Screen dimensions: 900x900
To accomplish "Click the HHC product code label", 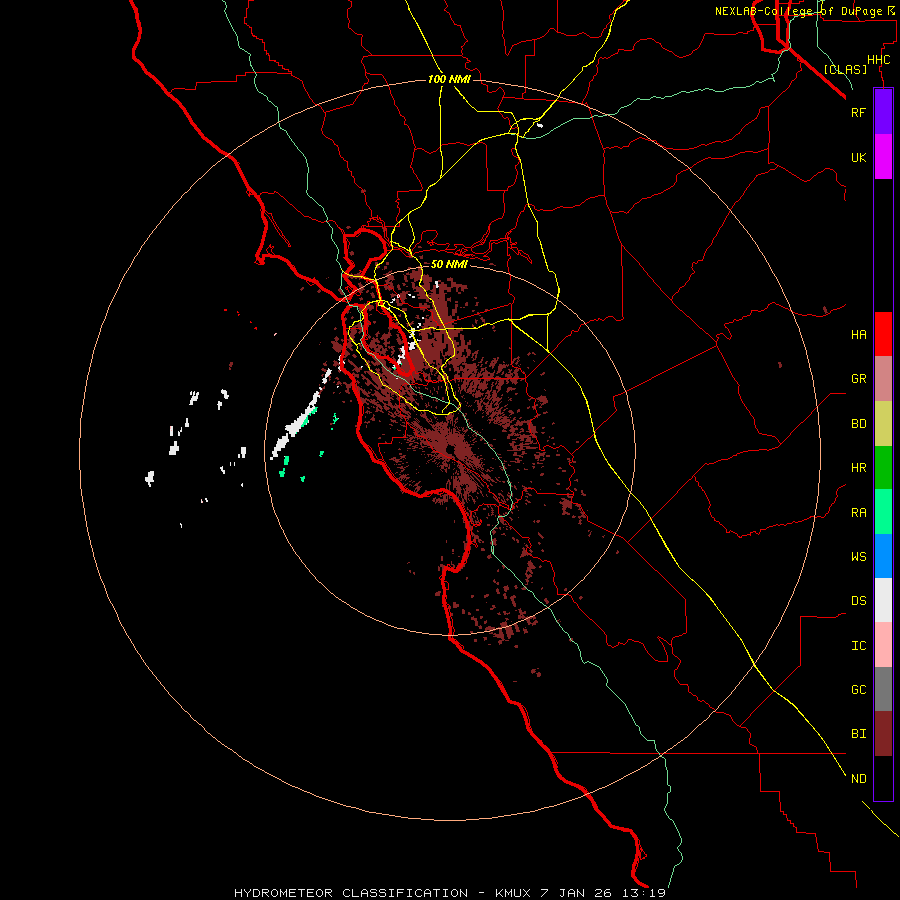I will click(x=878, y=60).
